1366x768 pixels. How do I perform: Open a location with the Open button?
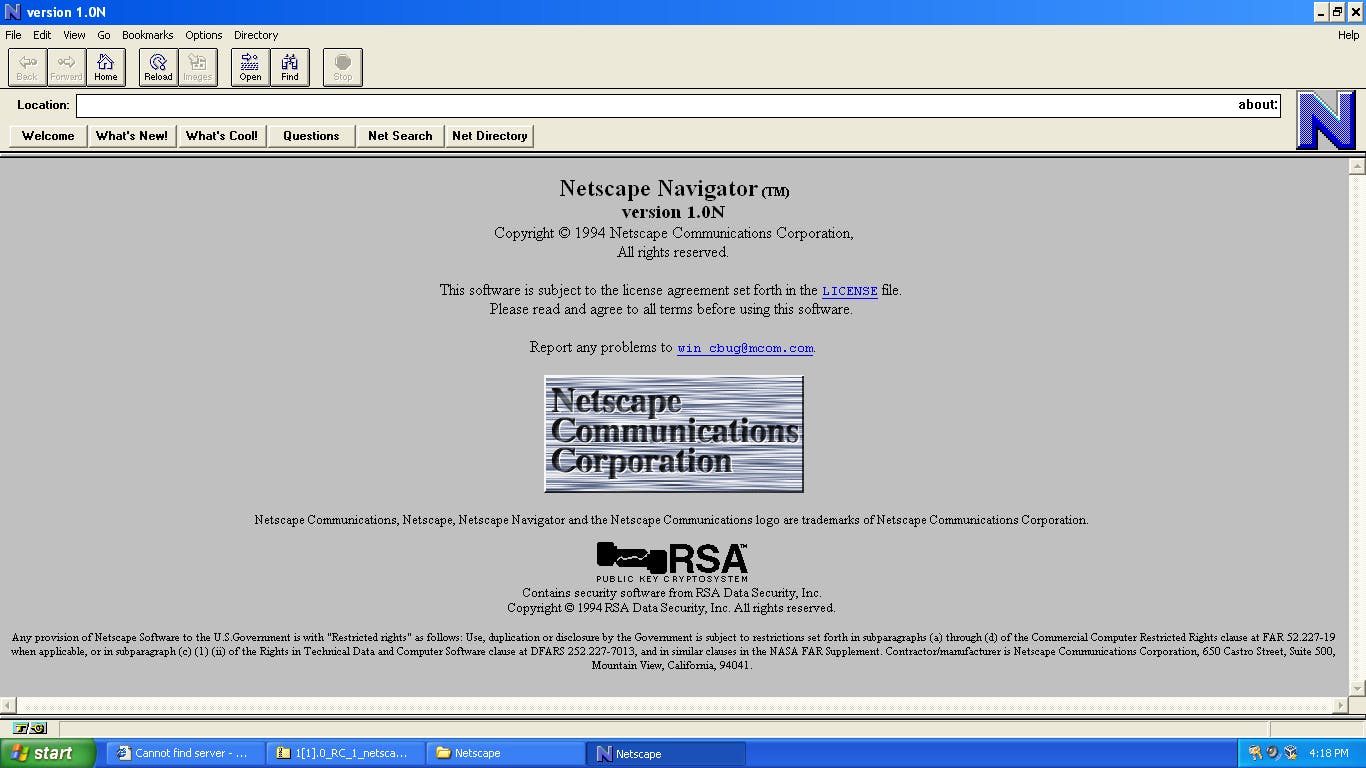coord(250,67)
